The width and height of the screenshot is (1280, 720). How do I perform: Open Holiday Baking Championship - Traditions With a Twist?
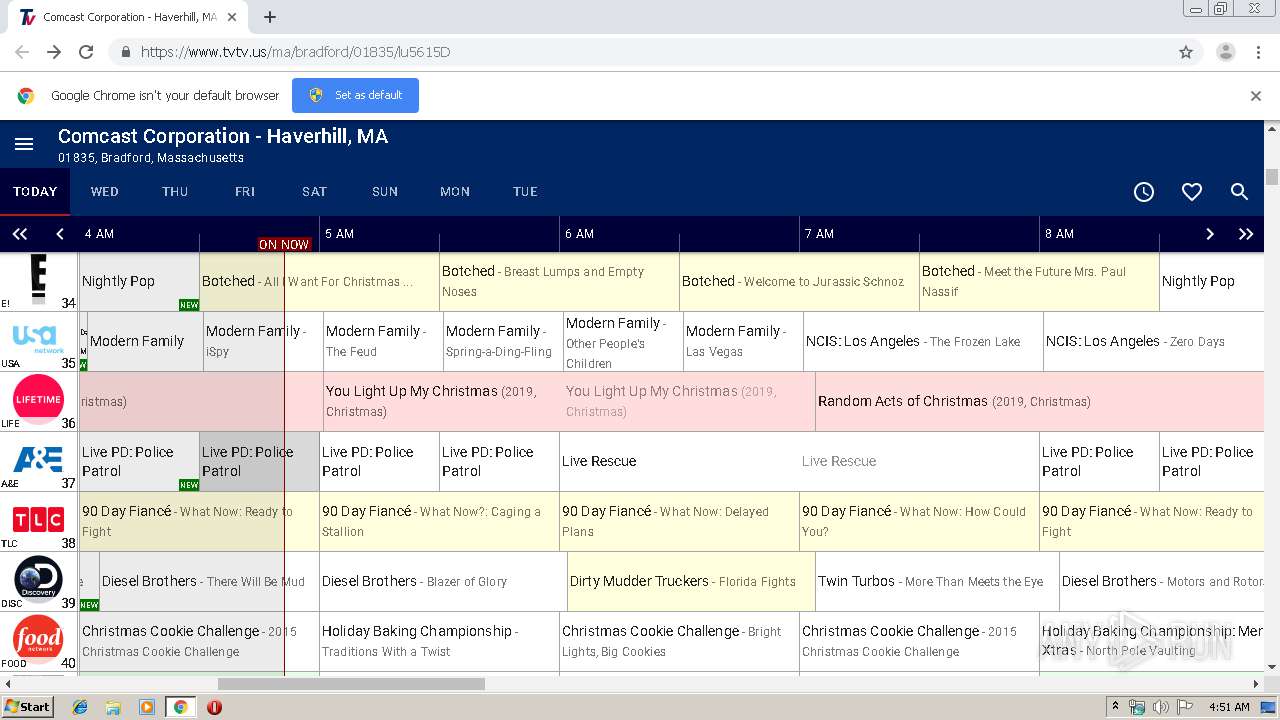point(439,641)
